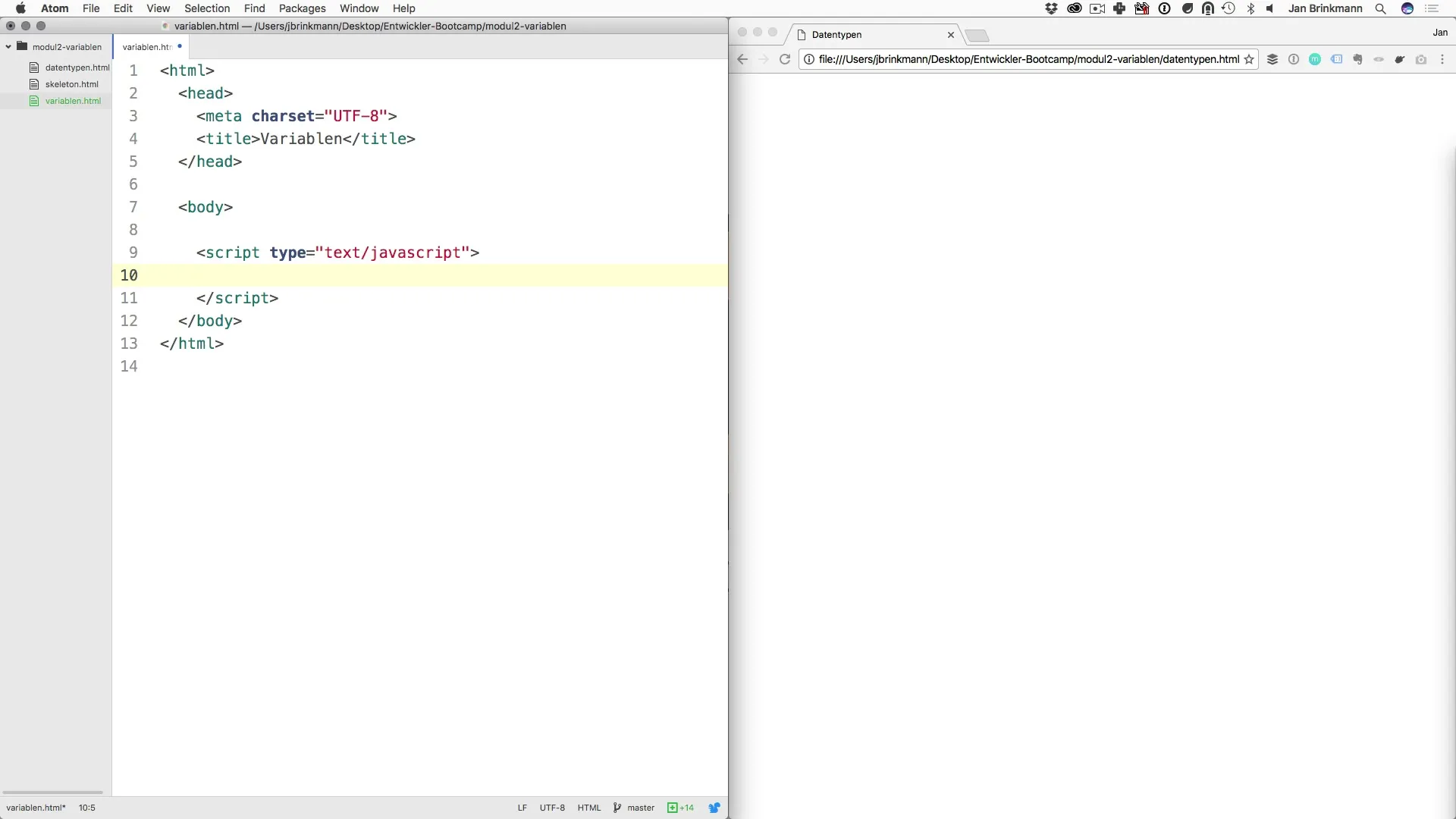Screen dimensions: 1456x819
Task: Bookmark this page with the star icon
Action: [1249, 59]
